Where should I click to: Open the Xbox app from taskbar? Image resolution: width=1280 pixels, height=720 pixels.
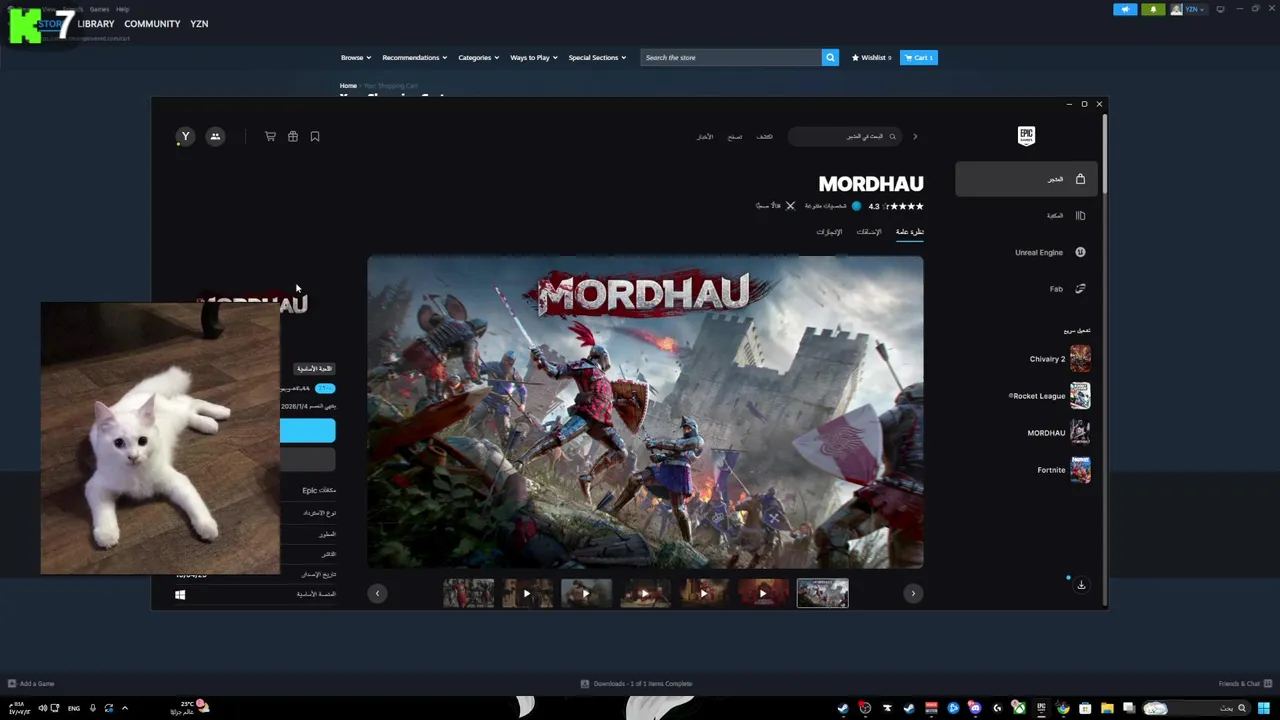click(1019, 709)
